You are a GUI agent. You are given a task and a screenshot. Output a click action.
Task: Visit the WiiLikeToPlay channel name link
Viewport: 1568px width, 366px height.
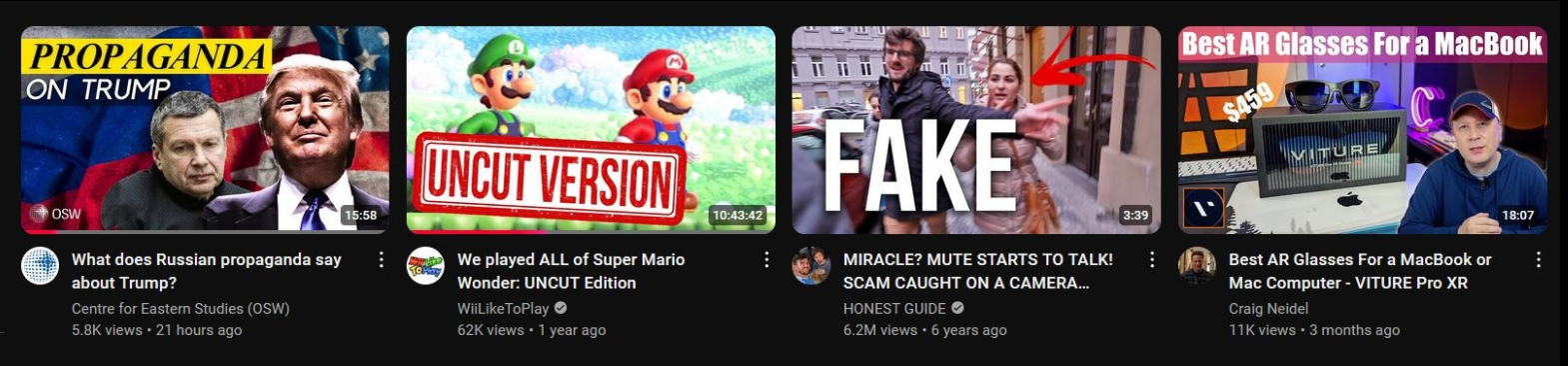click(504, 309)
